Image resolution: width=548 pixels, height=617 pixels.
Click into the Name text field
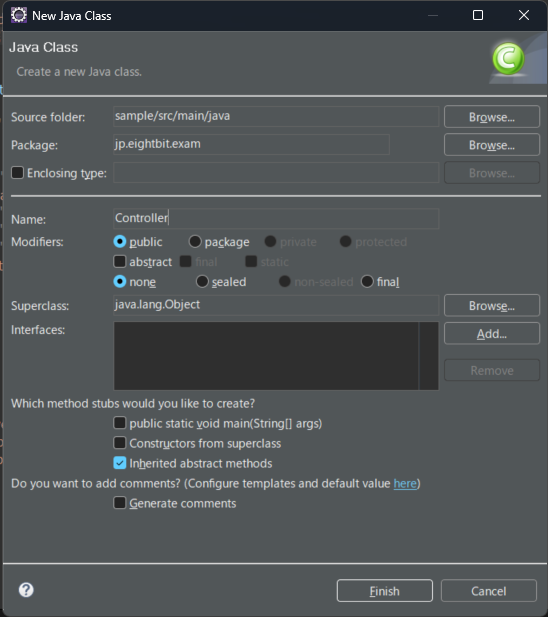[276, 218]
